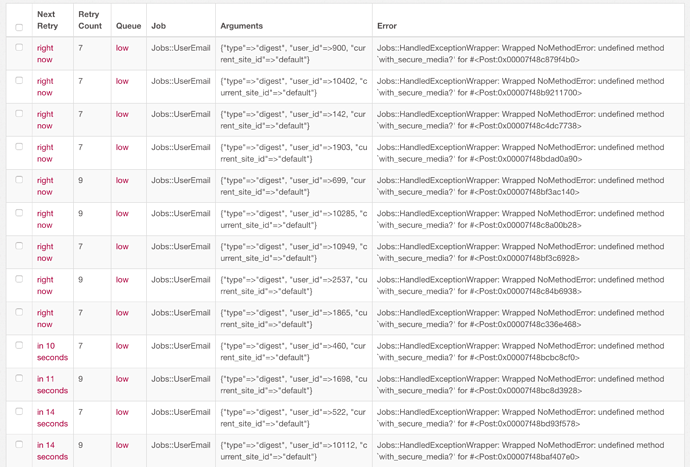Click Jobs::UserEmail on the user_id 1698 row

point(181,379)
